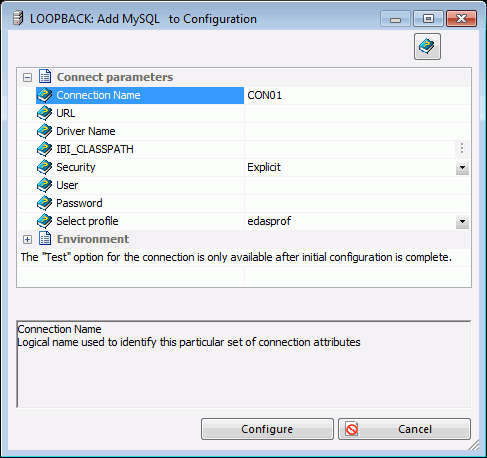Click the Driver Name value field
The width and height of the screenshot is (487, 458).
357,131
